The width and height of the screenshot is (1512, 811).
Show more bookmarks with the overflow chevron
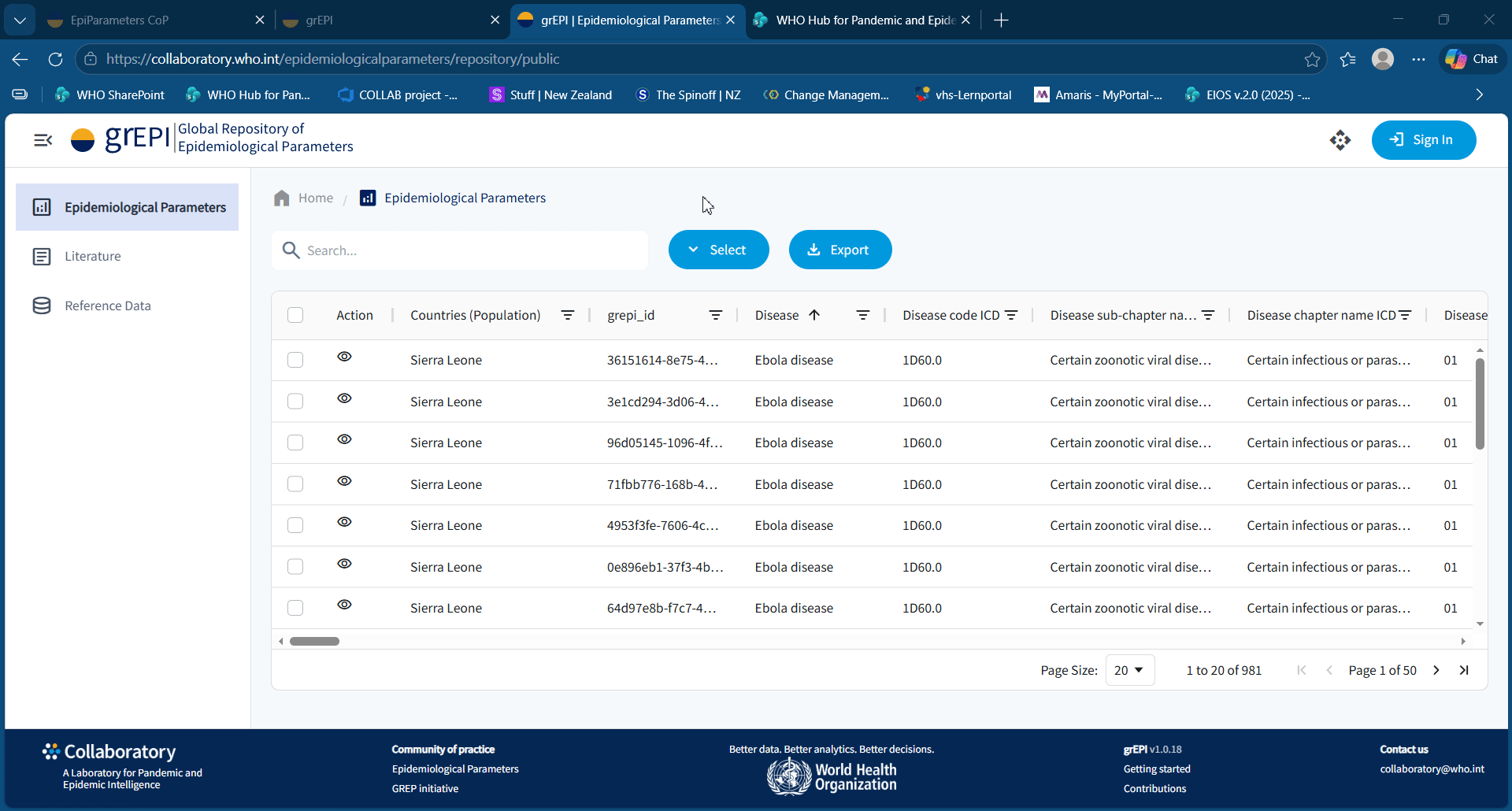(1479, 94)
